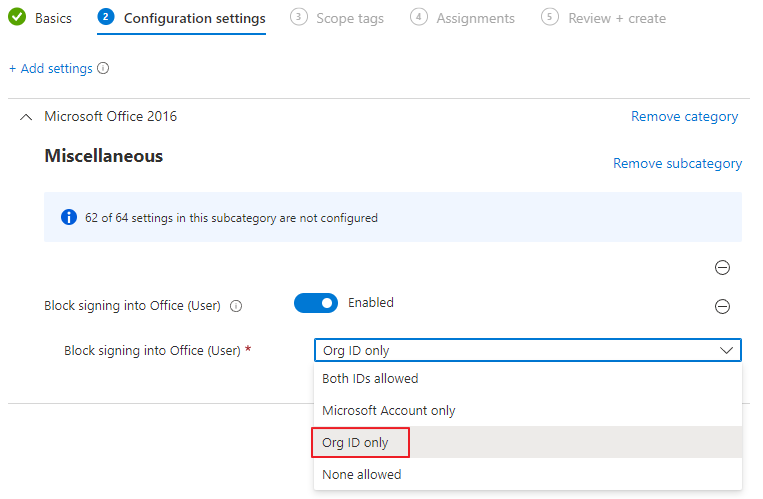
Task: Click the dropdown chevron arrow
Action: click(726, 351)
